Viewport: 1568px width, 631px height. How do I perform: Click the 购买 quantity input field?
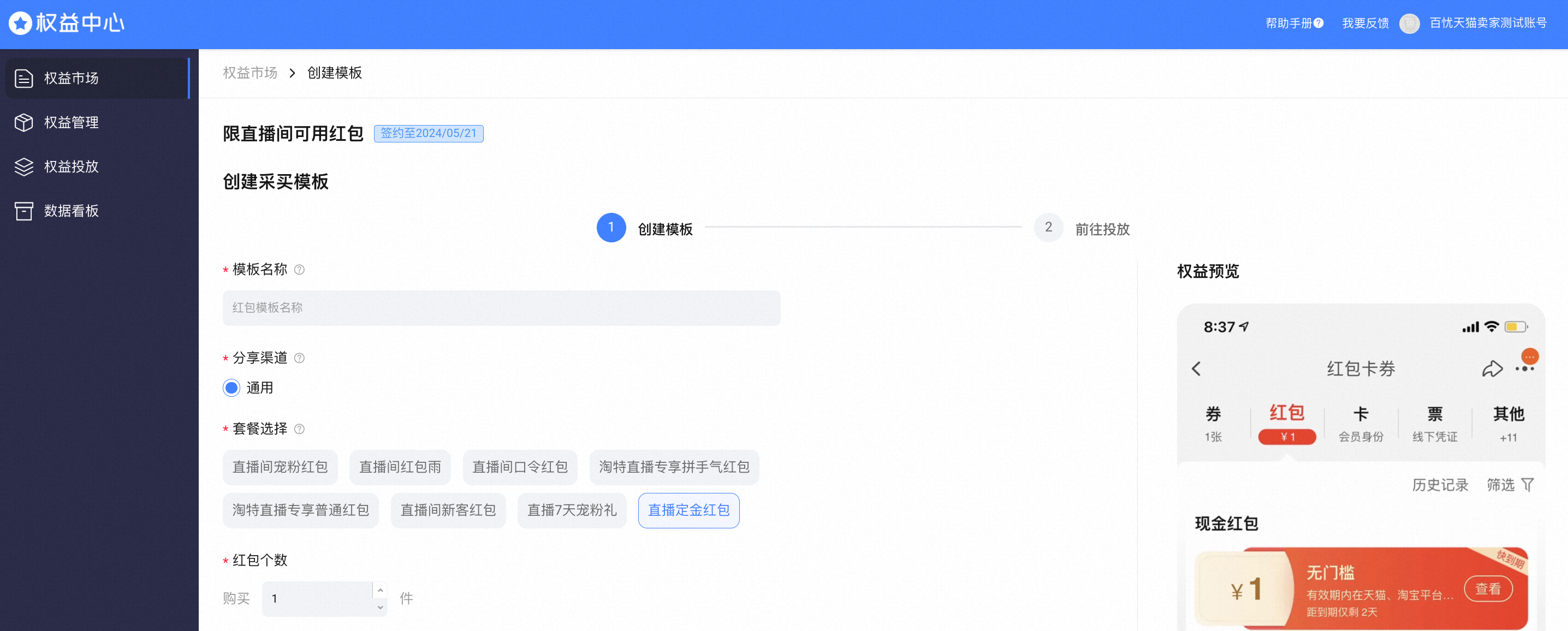click(318, 599)
